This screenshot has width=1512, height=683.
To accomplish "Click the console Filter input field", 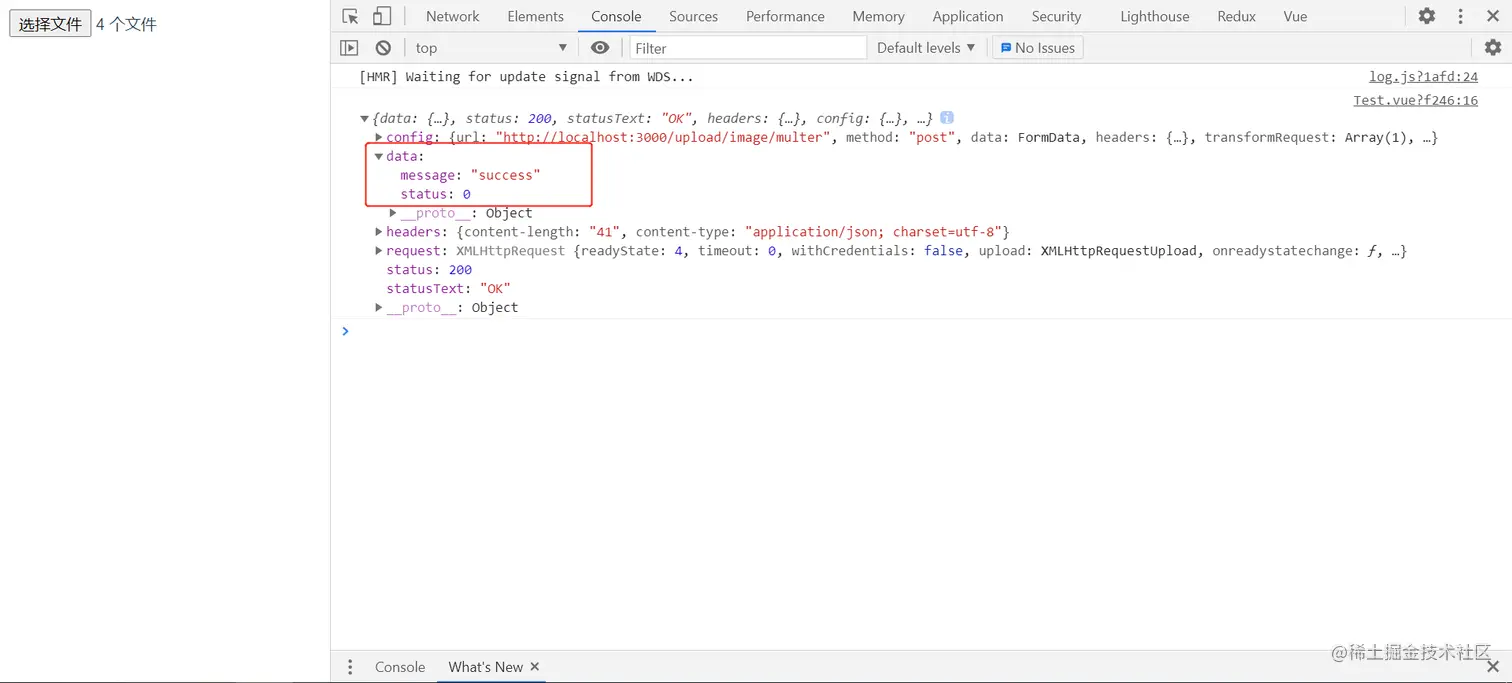I will point(748,47).
